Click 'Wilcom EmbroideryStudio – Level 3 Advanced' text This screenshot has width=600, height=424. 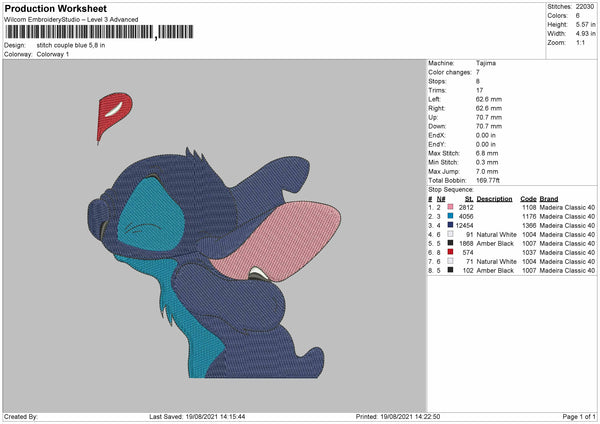71,20
